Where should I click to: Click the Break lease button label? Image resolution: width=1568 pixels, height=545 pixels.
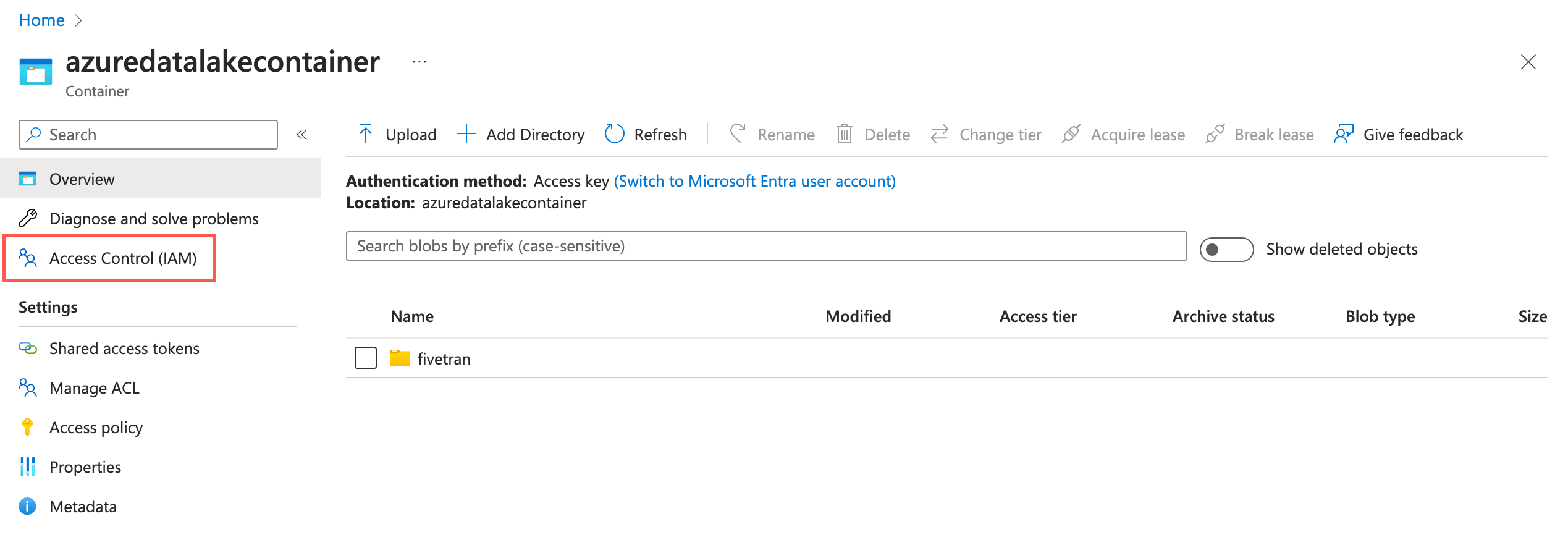tap(1274, 135)
